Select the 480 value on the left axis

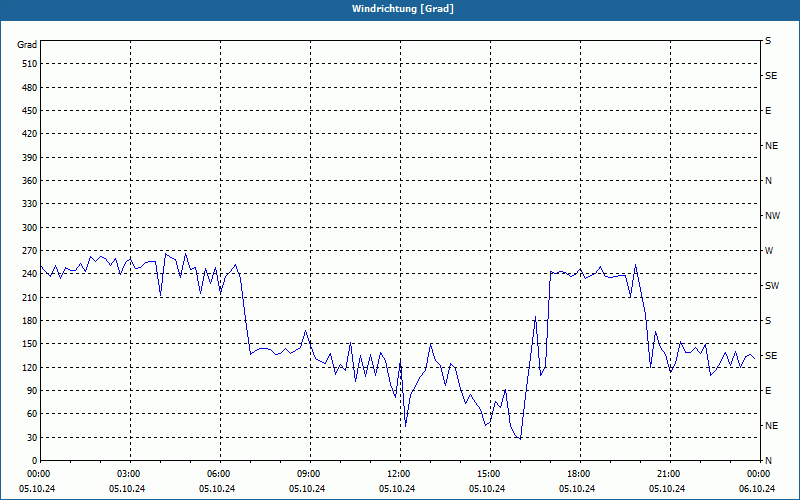[x=30, y=88]
